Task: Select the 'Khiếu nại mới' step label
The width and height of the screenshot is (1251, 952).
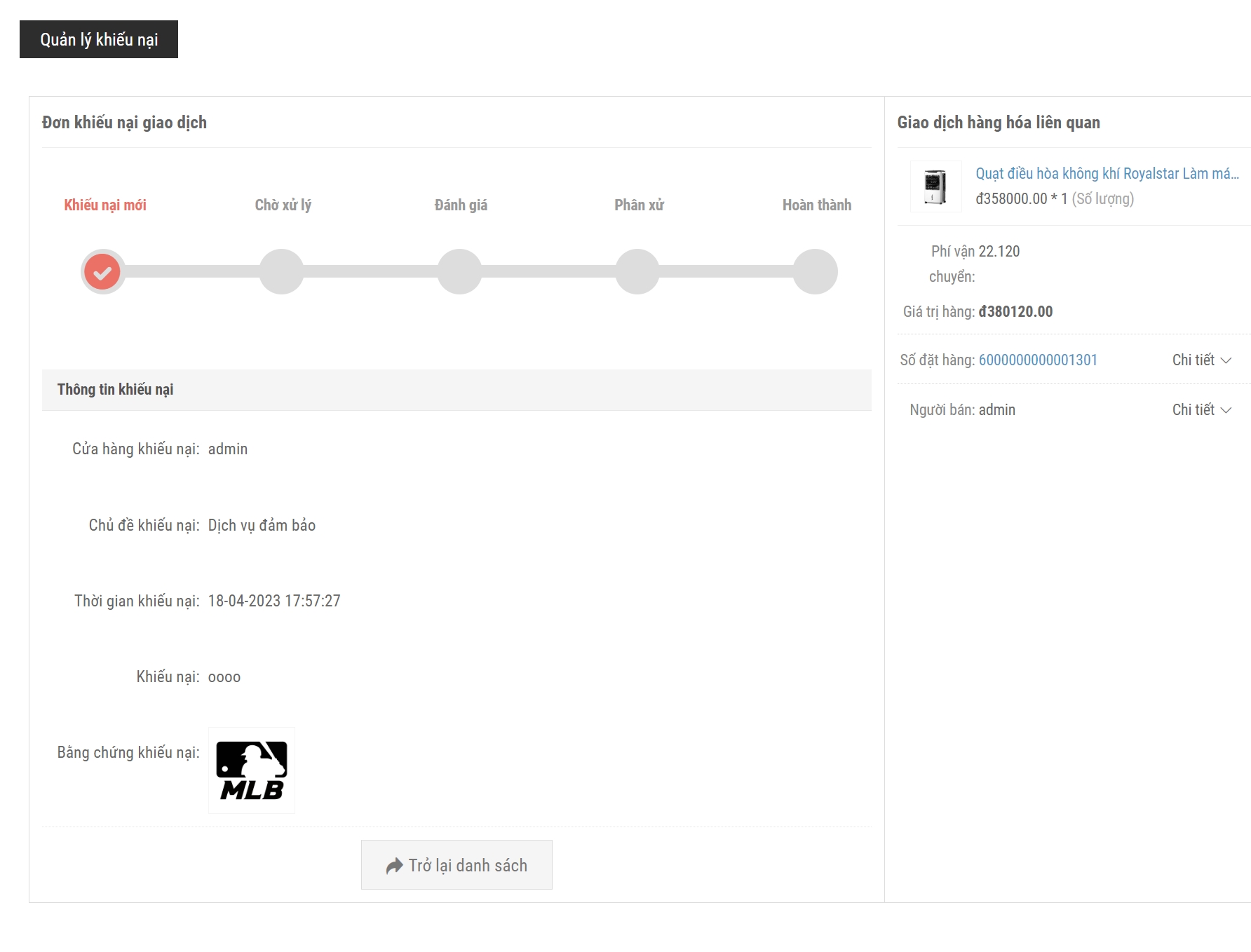Action: pyautogui.click(x=105, y=205)
